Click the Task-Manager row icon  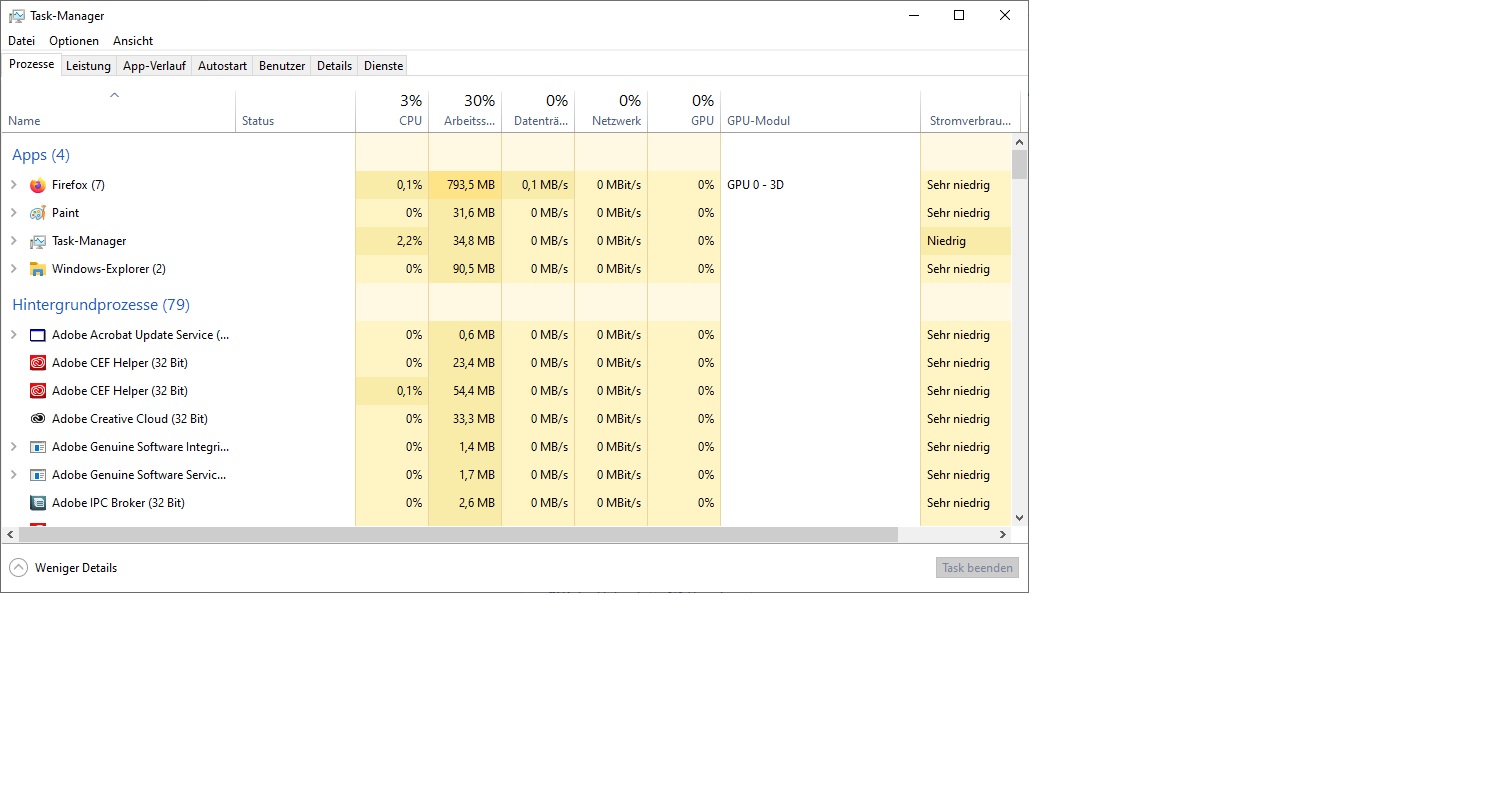pyautogui.click(x=38, y=241)
